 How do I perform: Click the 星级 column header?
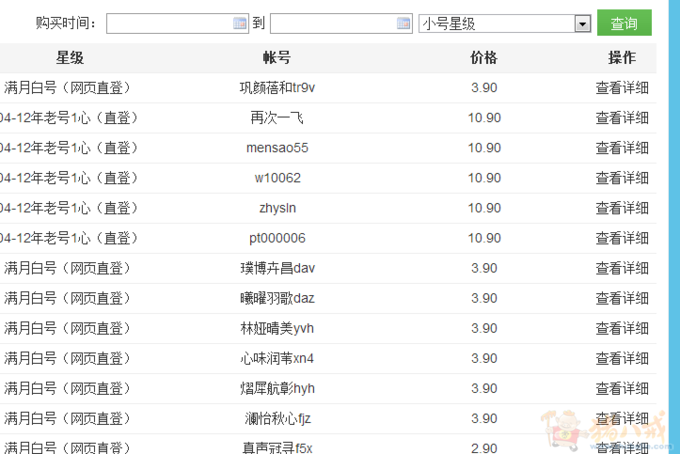pyautogui.click(x=70, y=58)
